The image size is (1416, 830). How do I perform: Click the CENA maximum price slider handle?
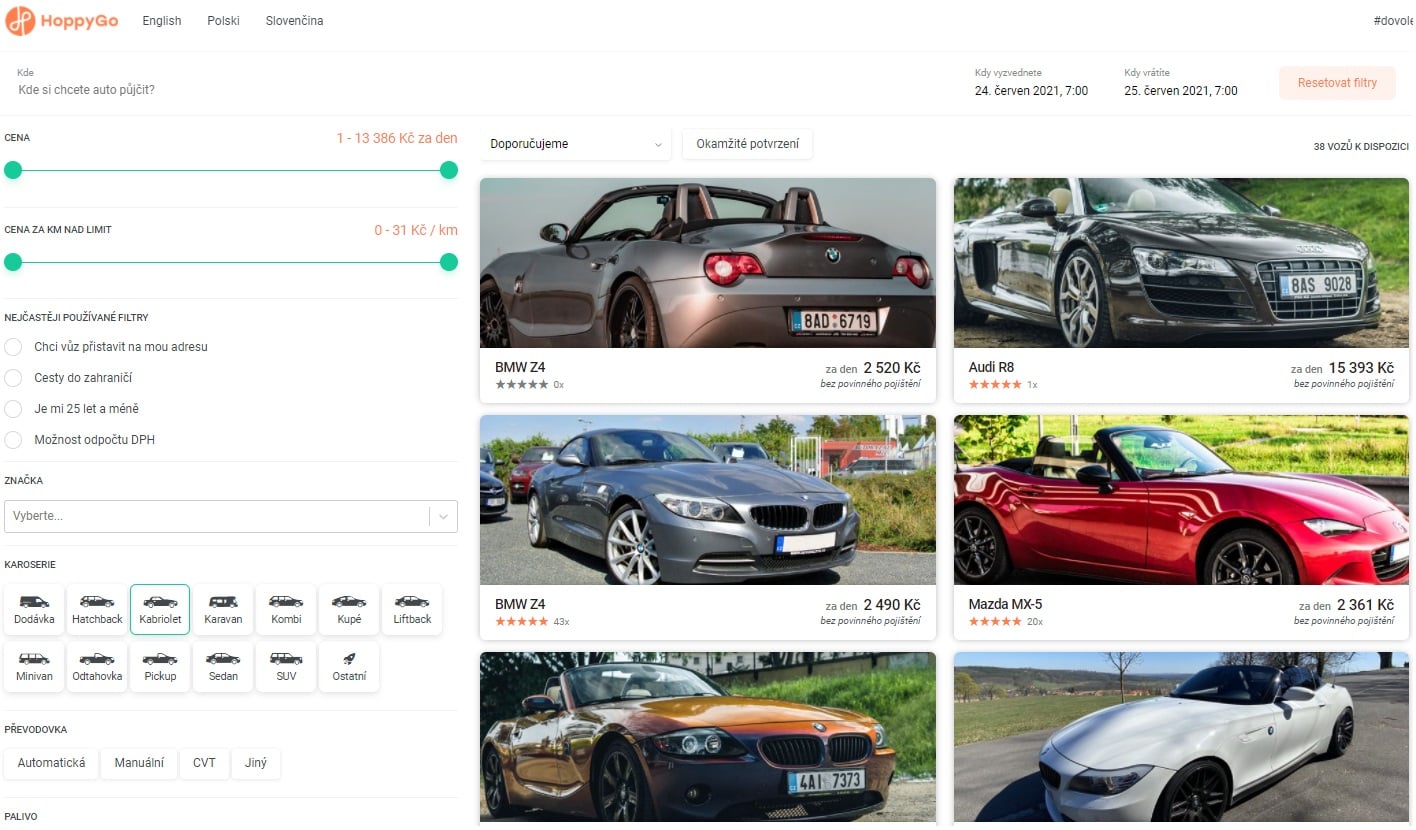coord(449,170)
